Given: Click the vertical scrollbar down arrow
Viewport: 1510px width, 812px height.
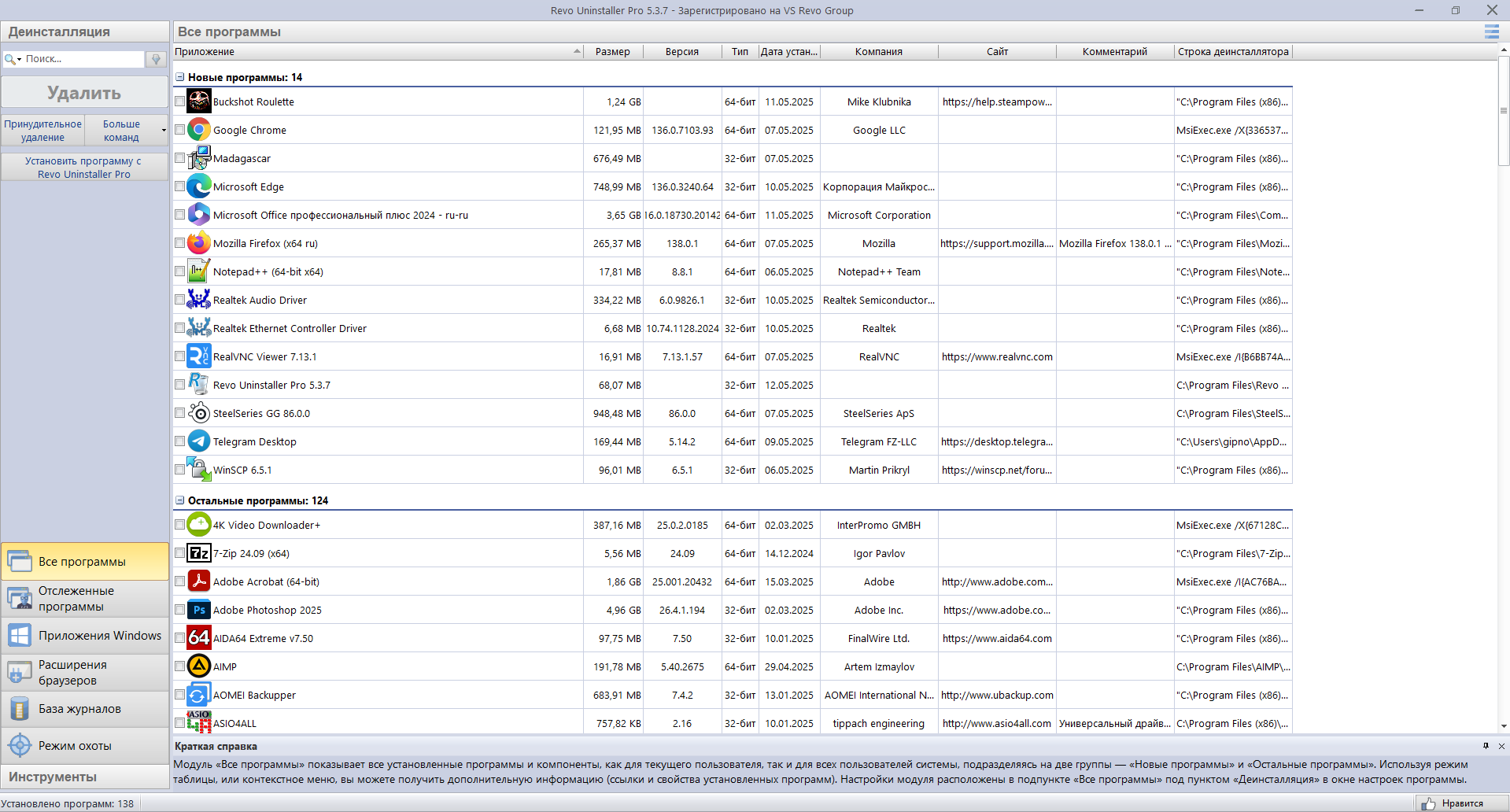Looking at the screenshot, I should click(1504, 726).
